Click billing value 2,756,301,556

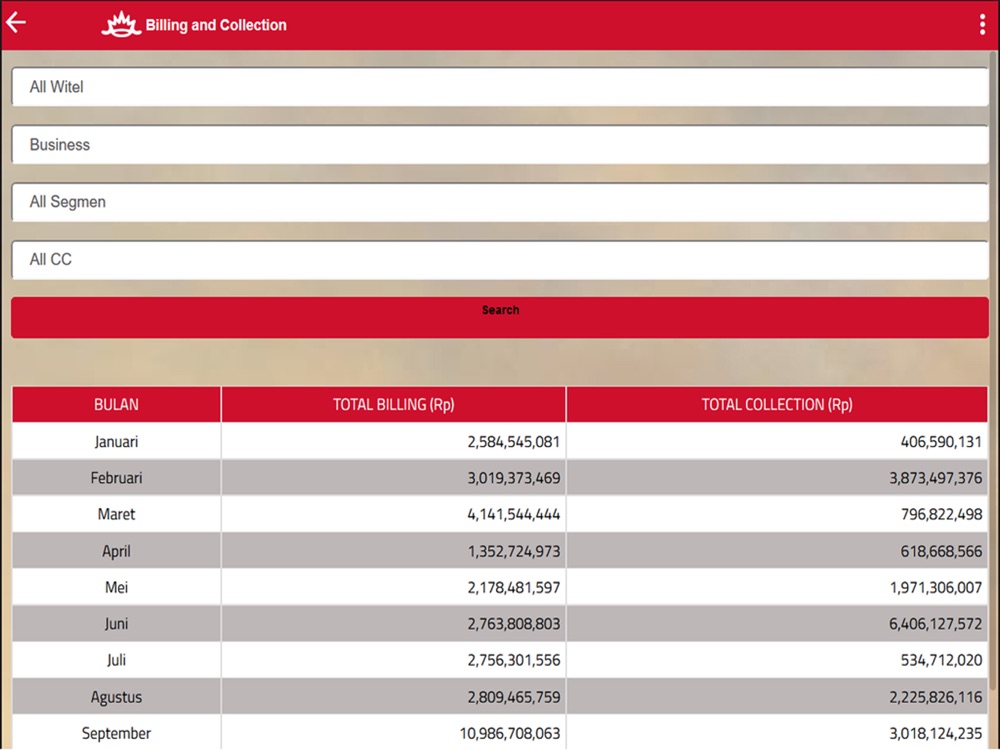[513, 659]
